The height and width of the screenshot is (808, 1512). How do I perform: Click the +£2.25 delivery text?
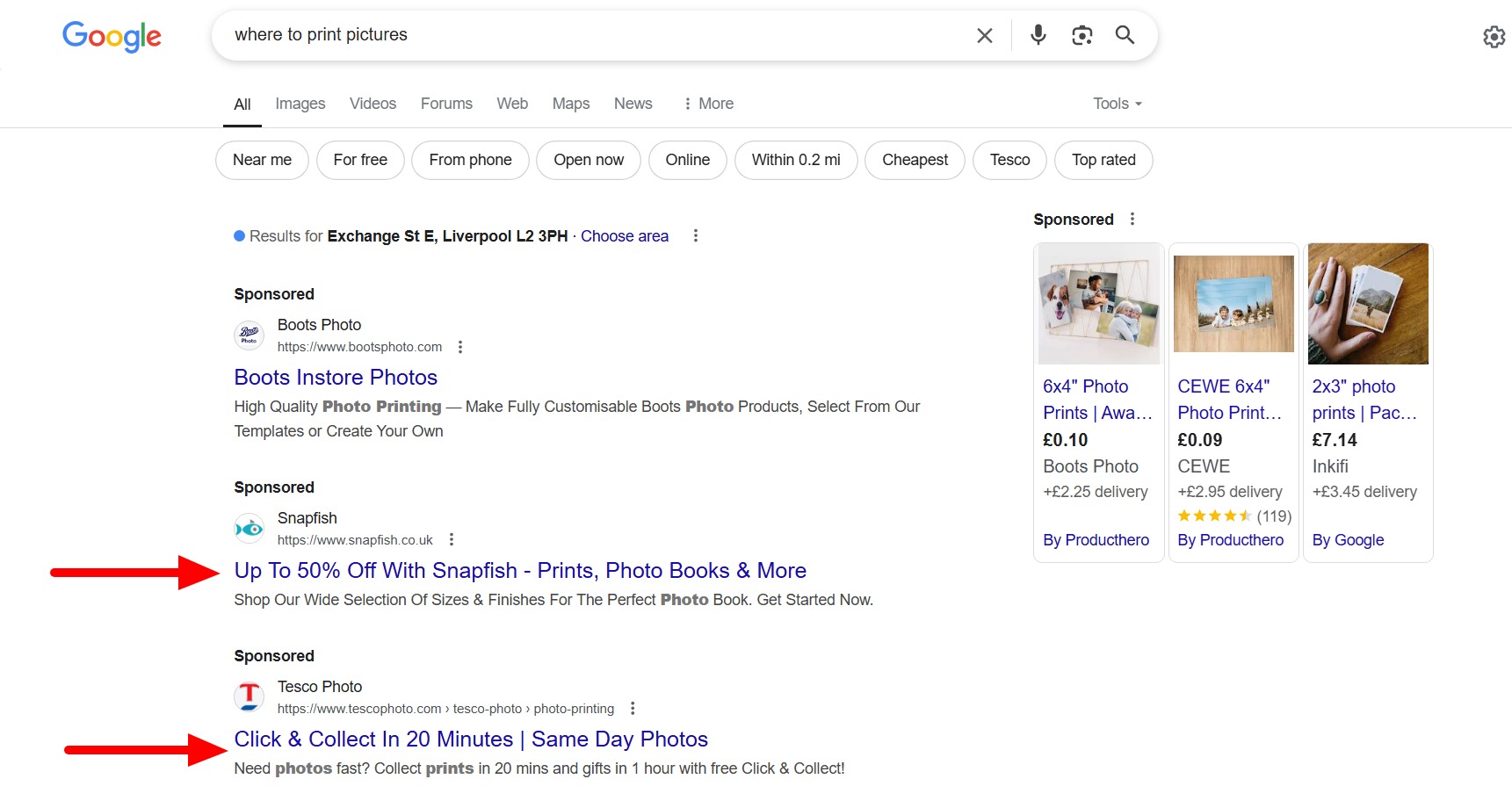1096,492
